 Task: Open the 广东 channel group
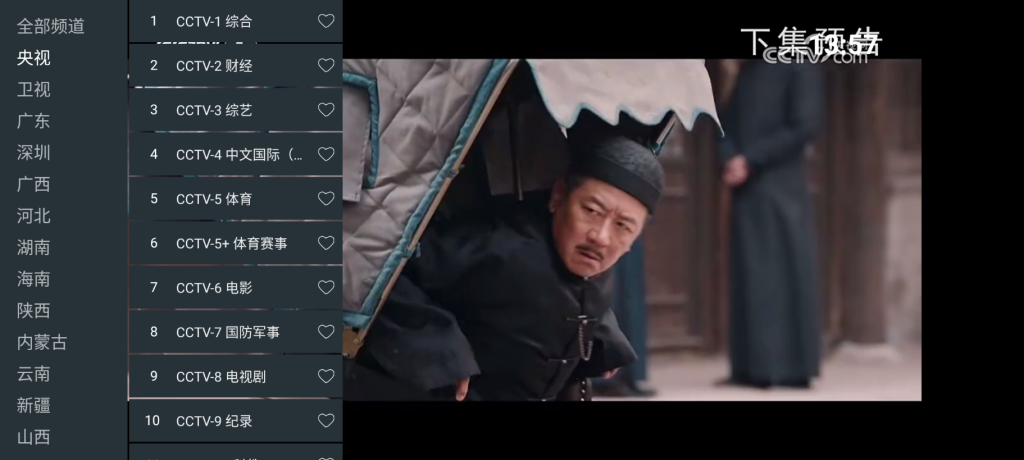[34, 121]
